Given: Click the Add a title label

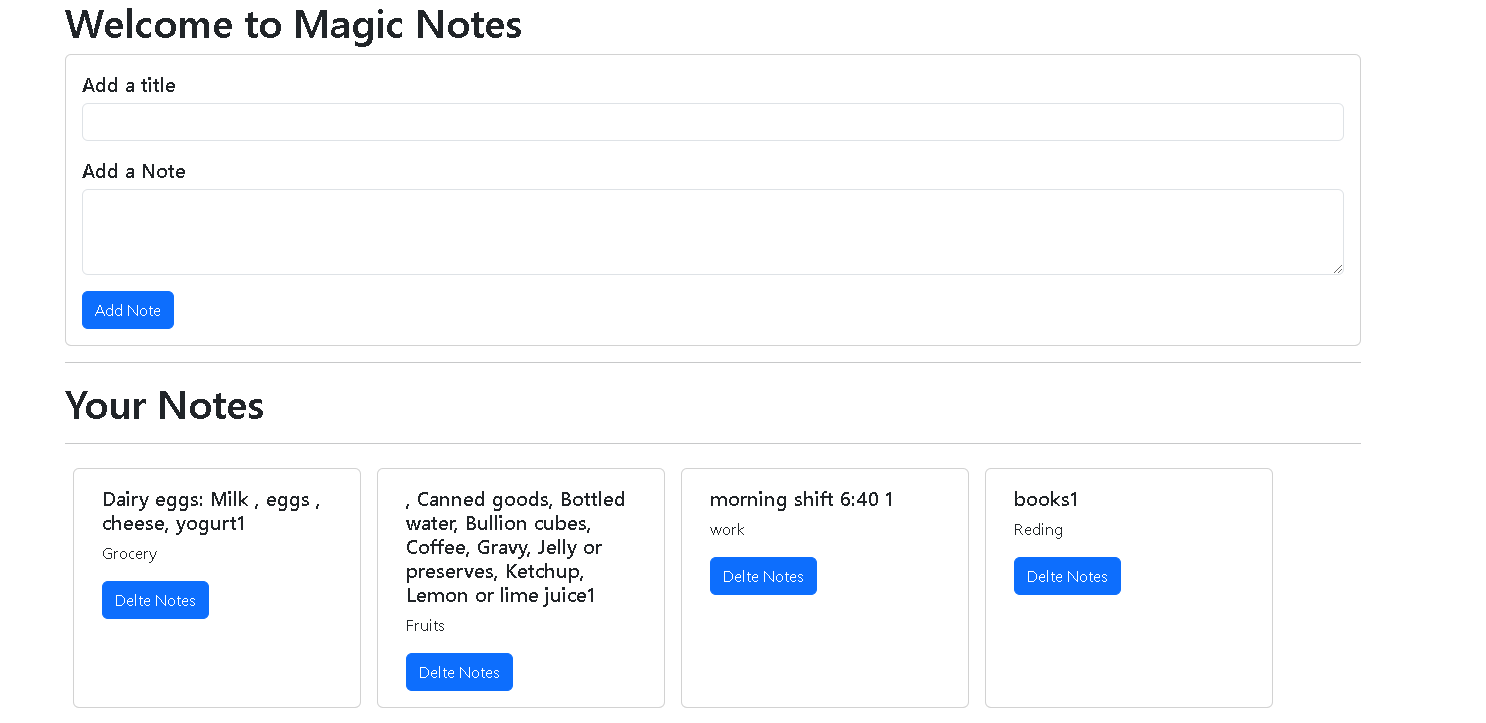Looking at the screenshot, I should click(128, 85).
